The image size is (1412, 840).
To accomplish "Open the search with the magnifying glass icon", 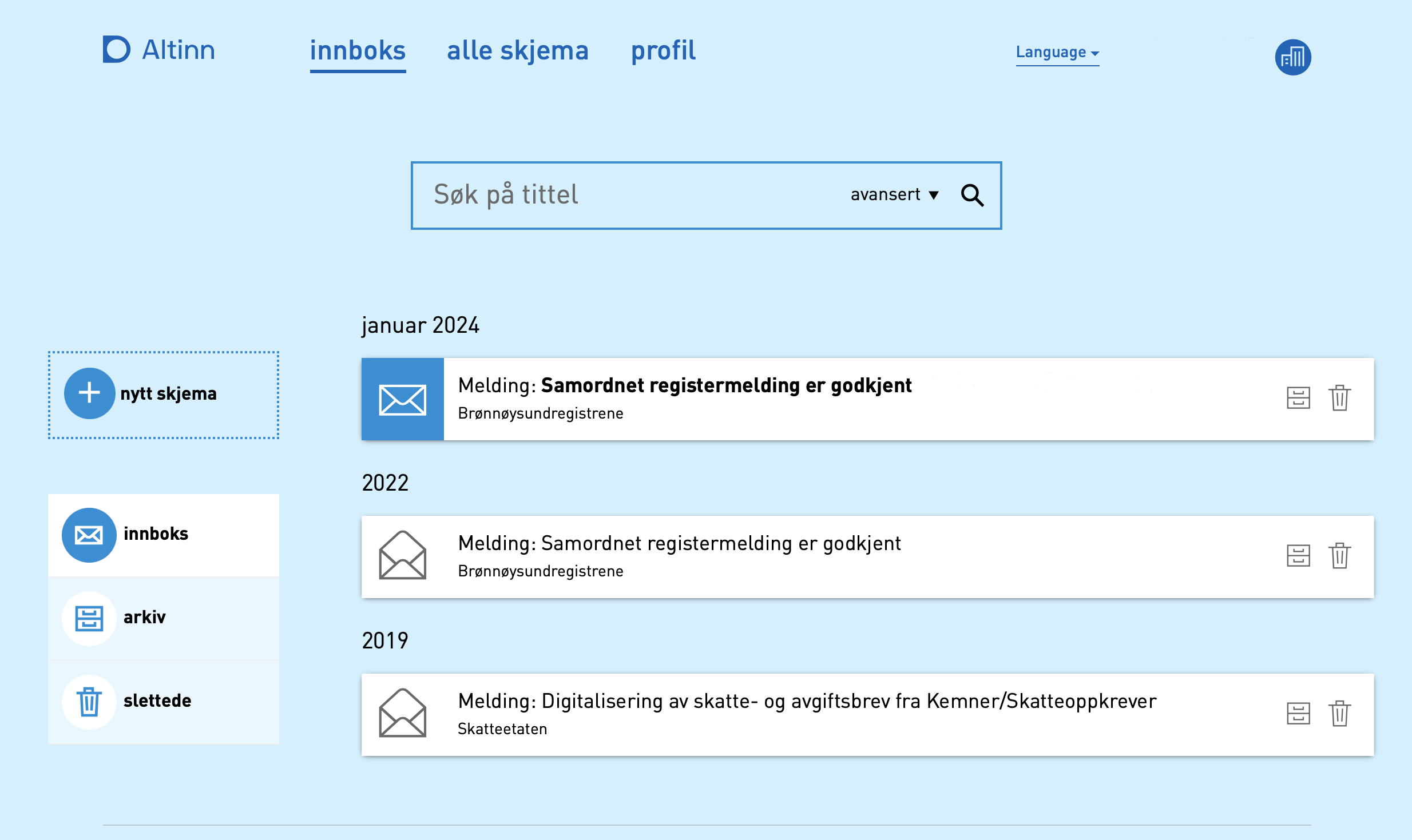I will click(973, 196).
